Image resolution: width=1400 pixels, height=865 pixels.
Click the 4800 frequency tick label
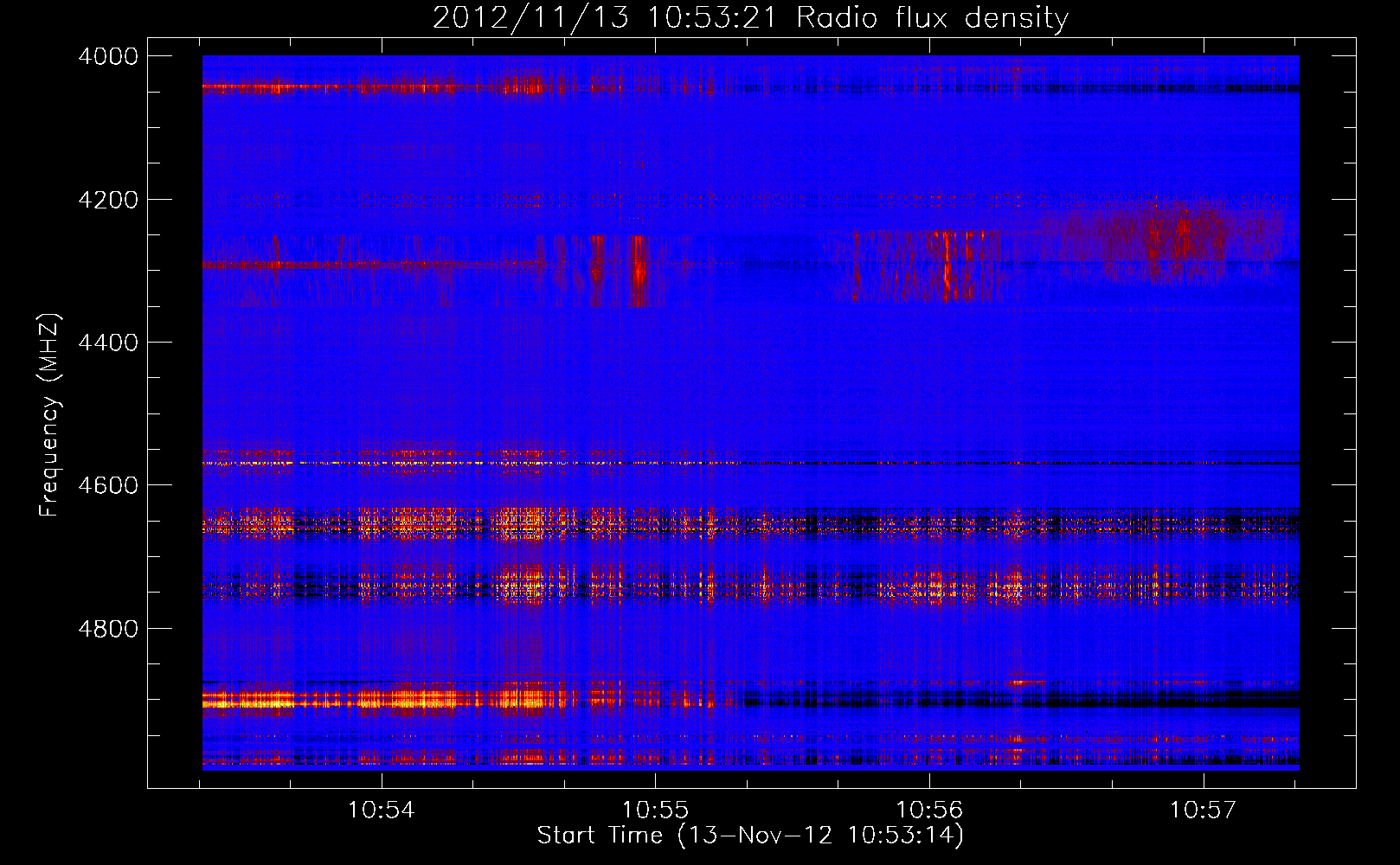click(x=107, y=628)
